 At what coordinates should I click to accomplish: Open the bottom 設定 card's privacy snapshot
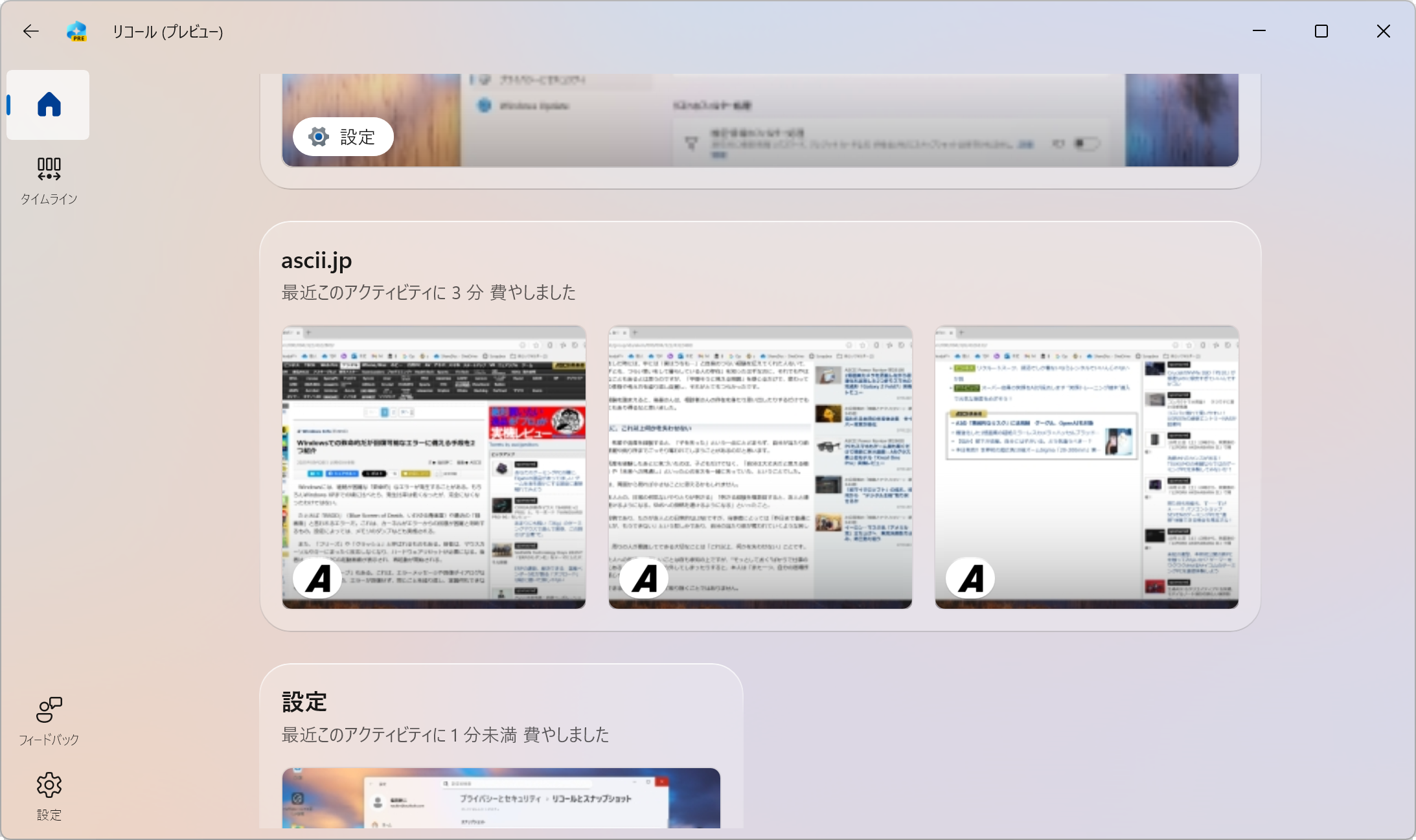[501, 798]
